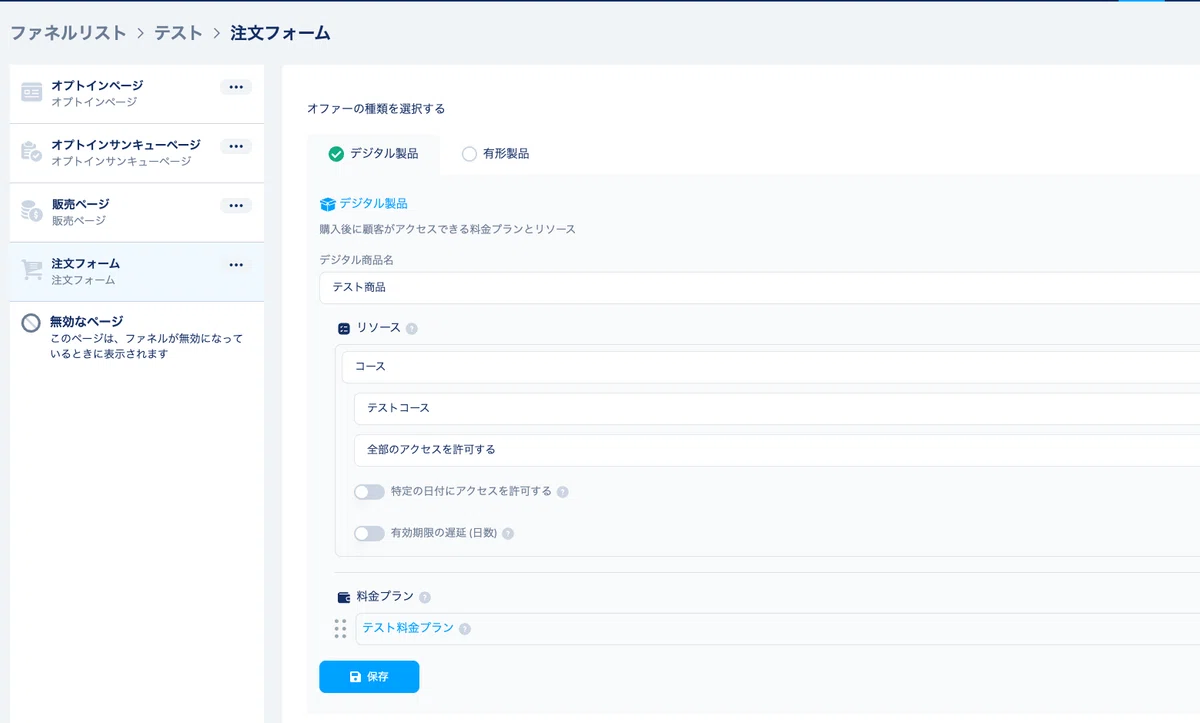Open the three-dot menu for オプトインサンキューページ
Screen dimensions: 1200x723
(236, 146)
